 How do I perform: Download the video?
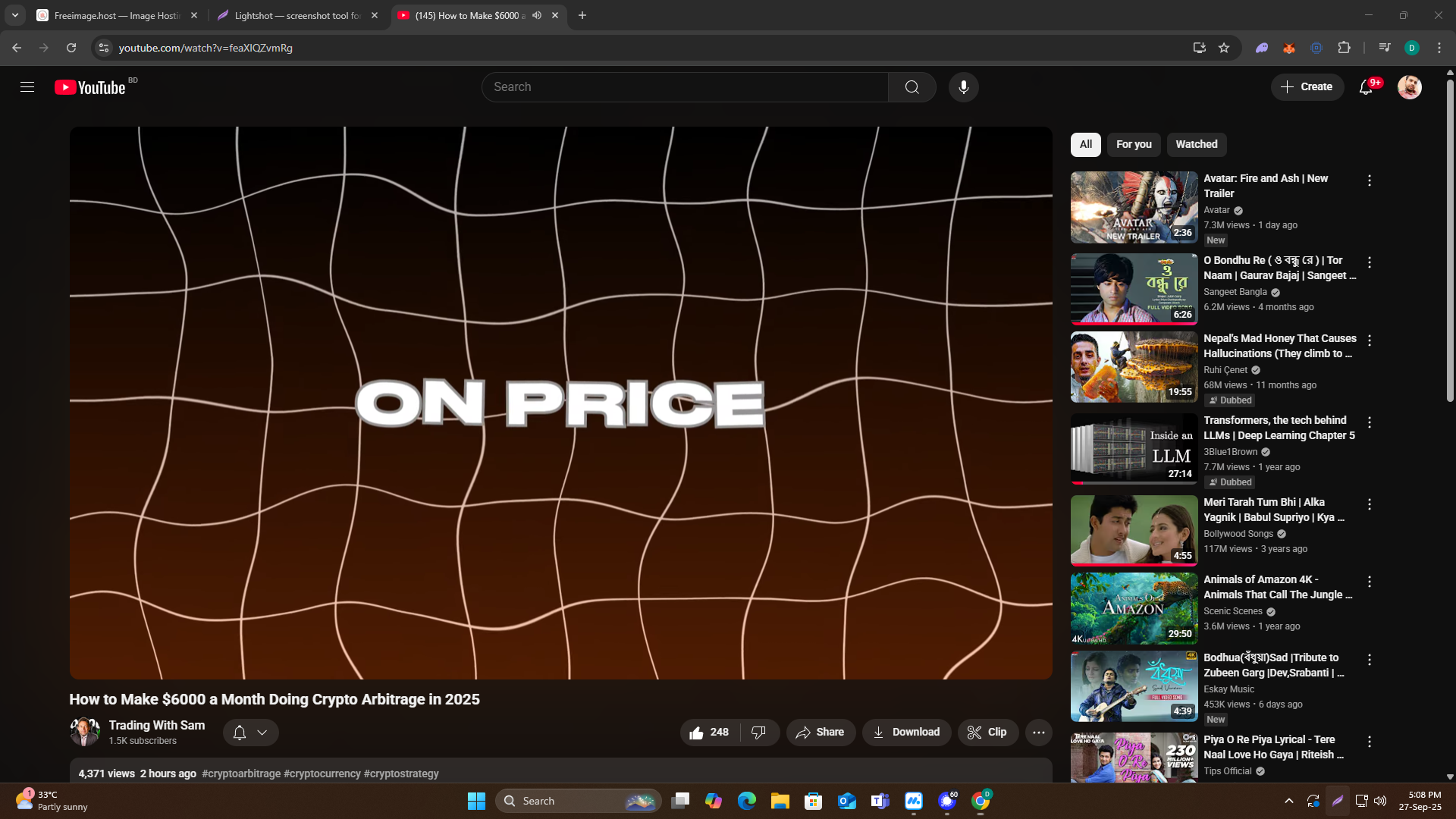[x=906, y=732]
